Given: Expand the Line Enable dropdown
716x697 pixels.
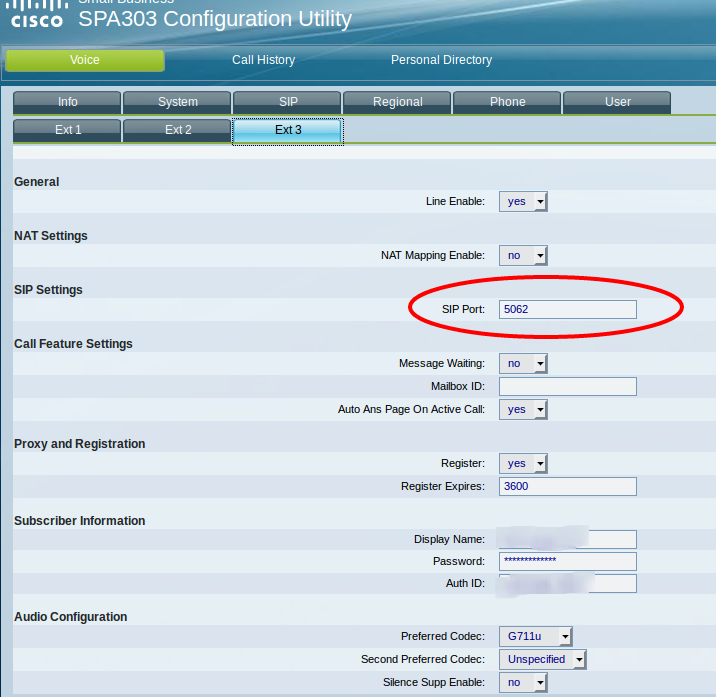Looking at the screenshot, I should (523, 201).
